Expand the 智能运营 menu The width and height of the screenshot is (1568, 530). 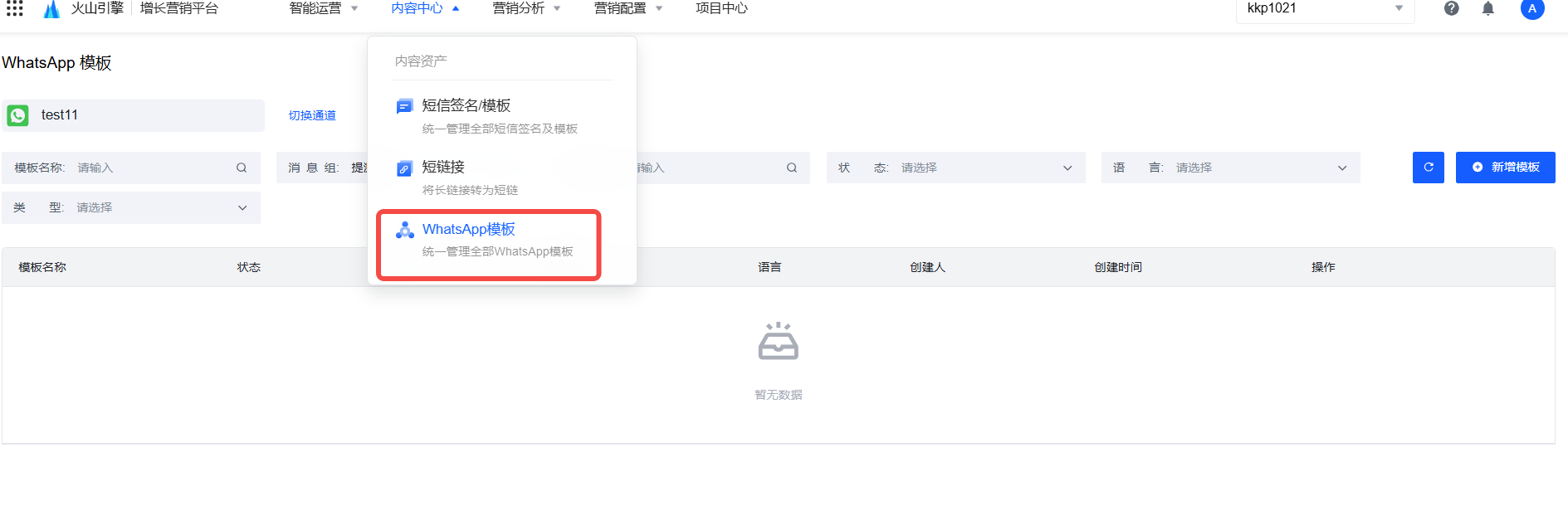point(324,8)
